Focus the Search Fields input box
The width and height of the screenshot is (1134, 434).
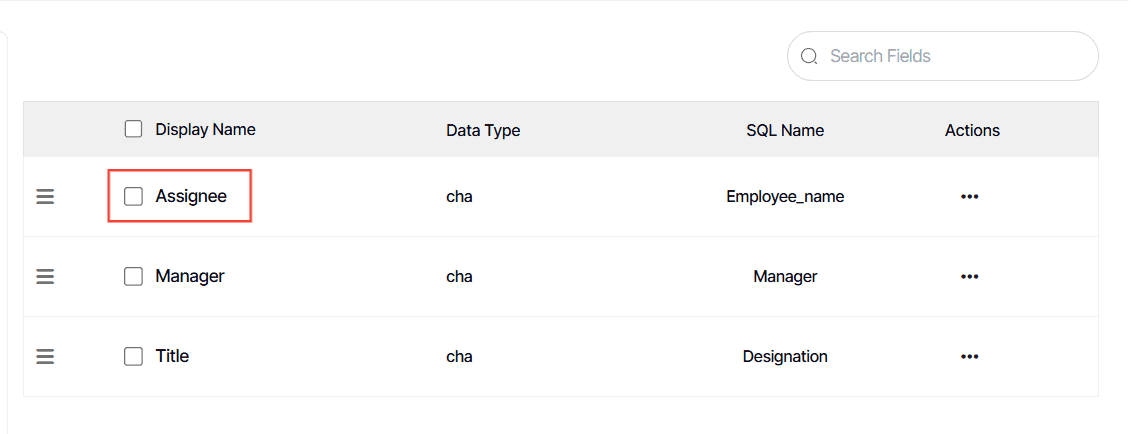[x=942, y=56]
